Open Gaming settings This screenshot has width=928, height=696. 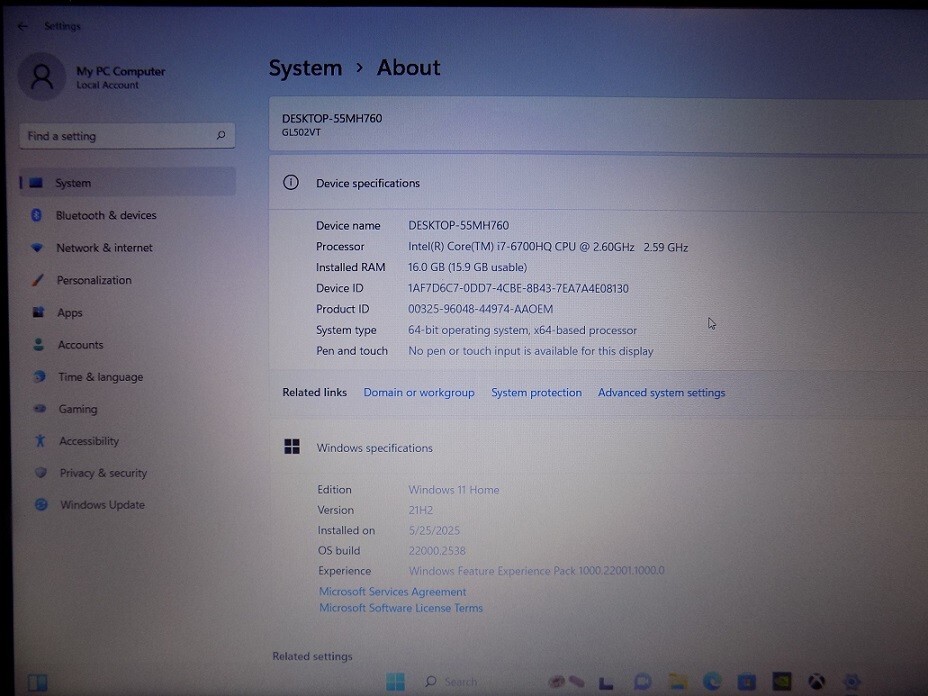click(78, 409)
